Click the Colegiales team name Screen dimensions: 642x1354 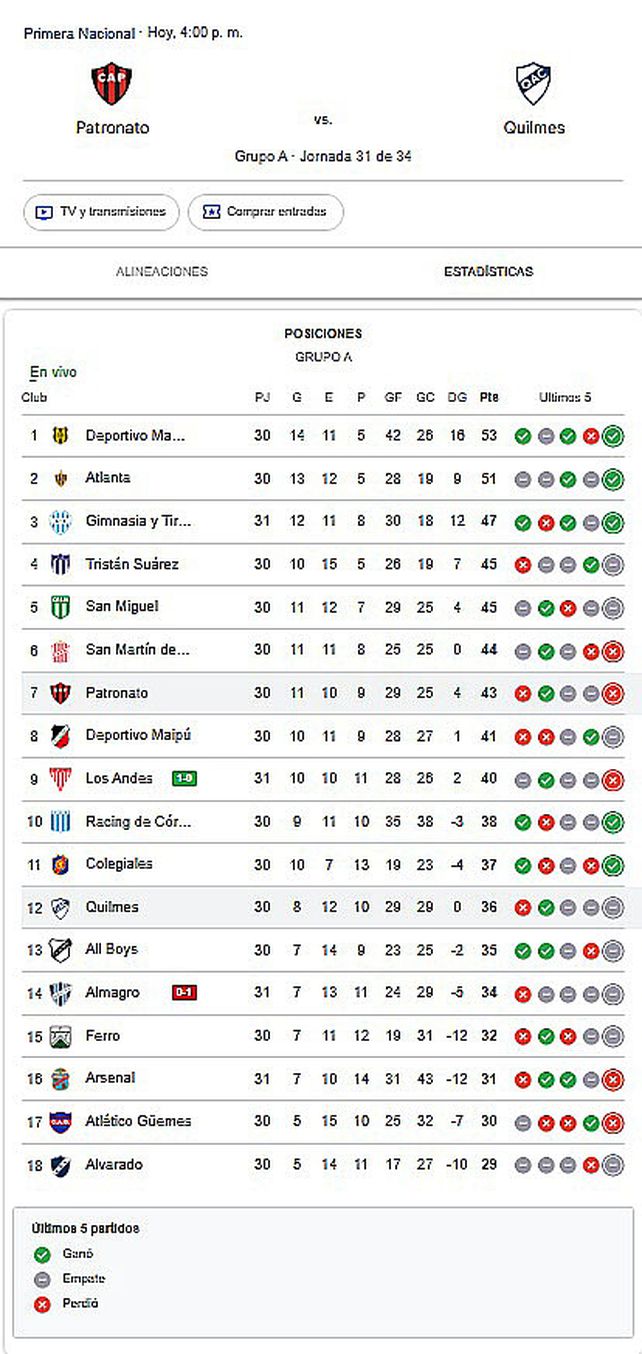119,864
